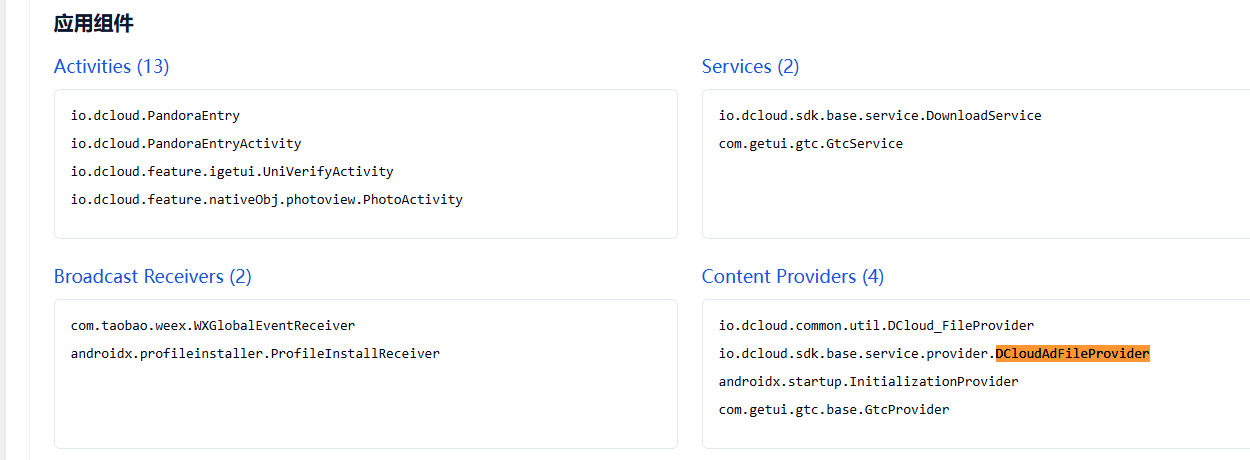The image size is (1250, 460).
Task: Click the com.getui.gtc.GtcService entry
Action: (810, 144)
